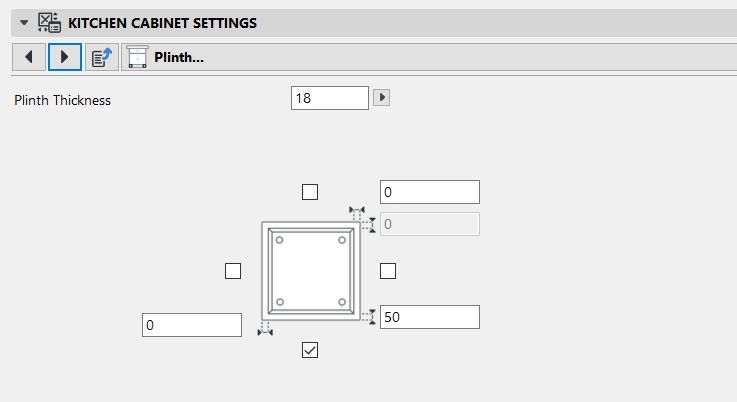Viewport: 737px width, 402px height.
Task: Open the settings page list icon
Action: click(x=101, y=57)
